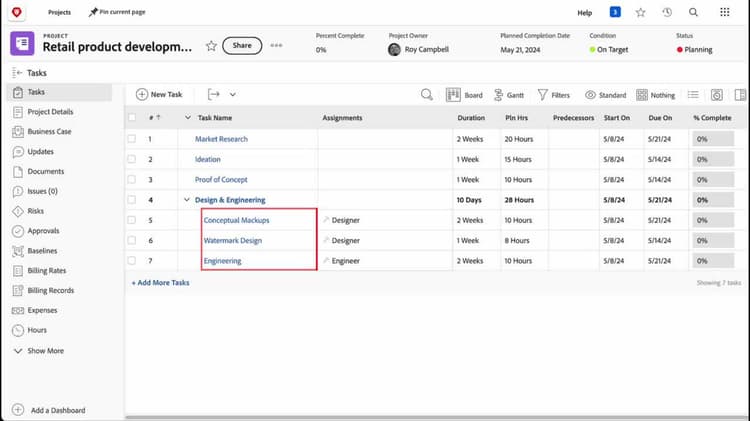Click the Share button

coord(242,45)
